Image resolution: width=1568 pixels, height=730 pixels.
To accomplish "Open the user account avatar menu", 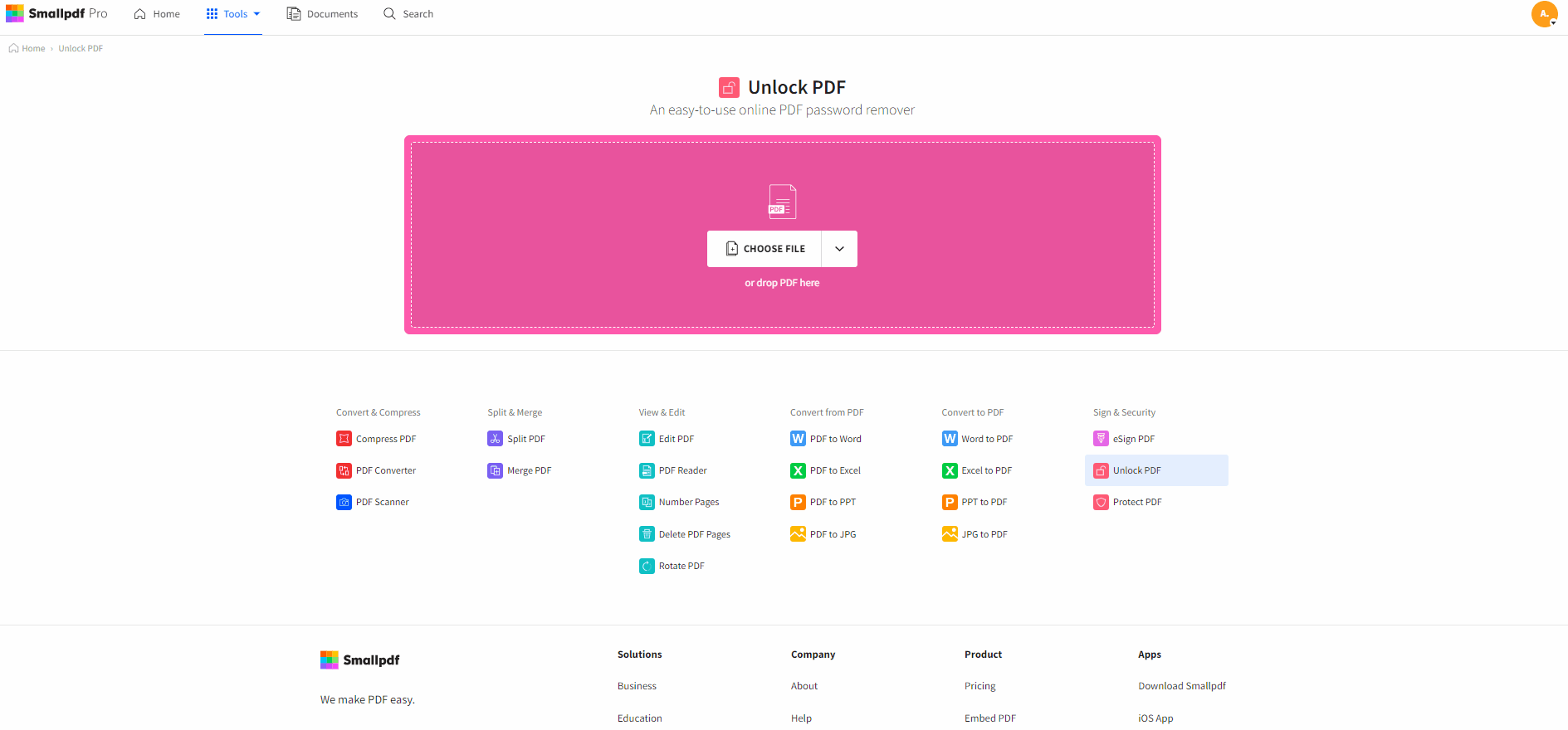I will tap(1544, 14).
